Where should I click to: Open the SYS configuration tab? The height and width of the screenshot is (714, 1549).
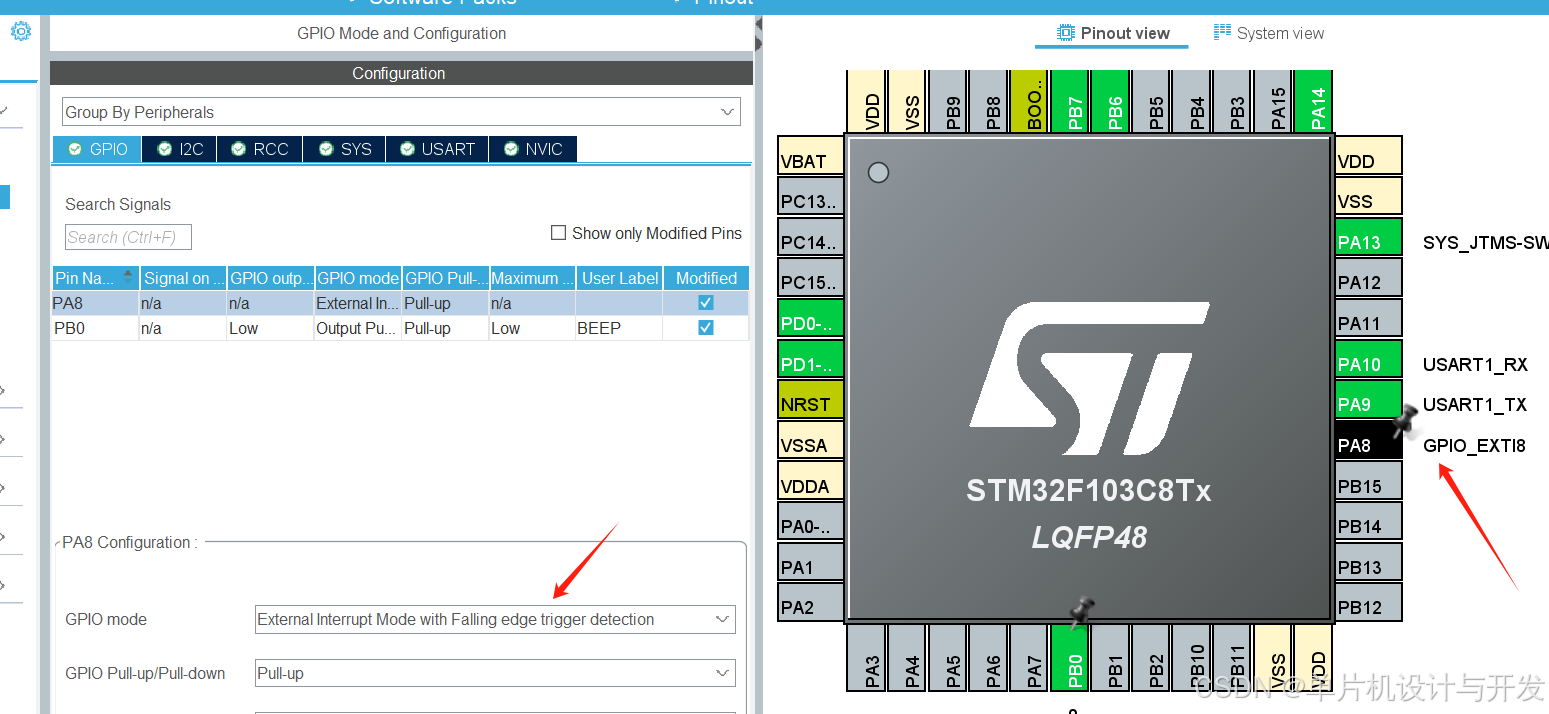point(345,149)
